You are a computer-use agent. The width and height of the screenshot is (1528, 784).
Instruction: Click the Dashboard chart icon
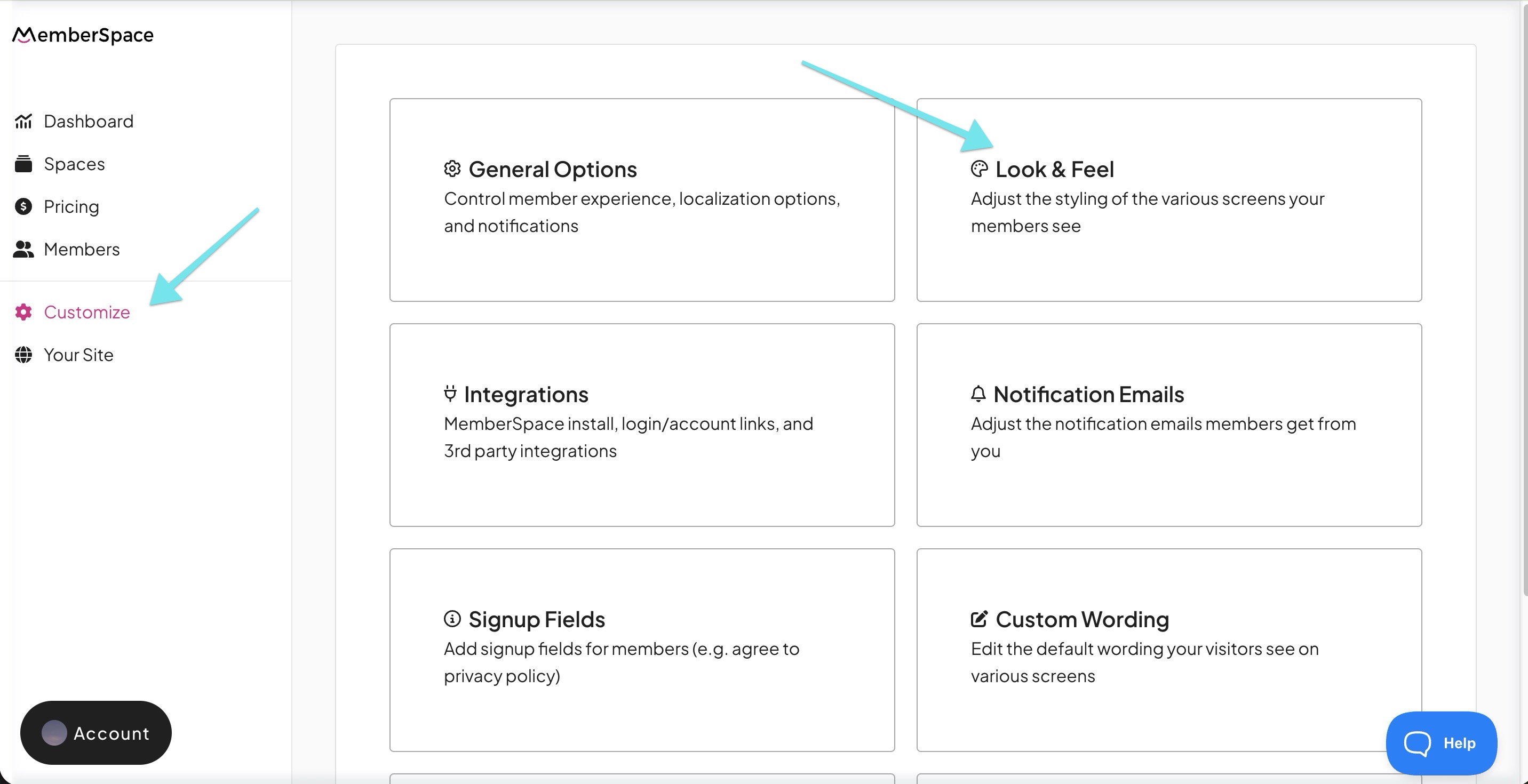[23, 122]
